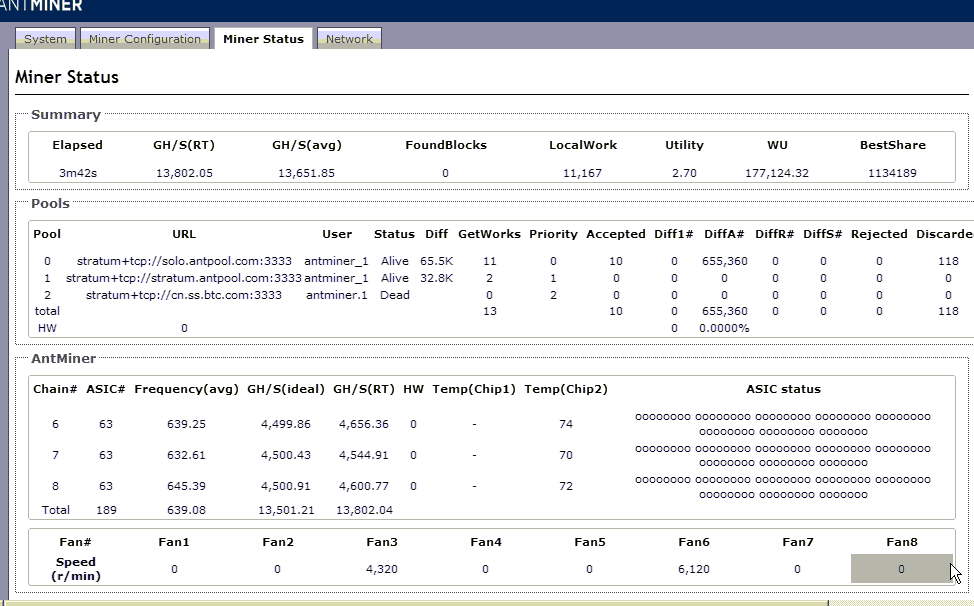974x606 pixels.
Task: Click the BestShare column header
Action: [x=893, y=145]
